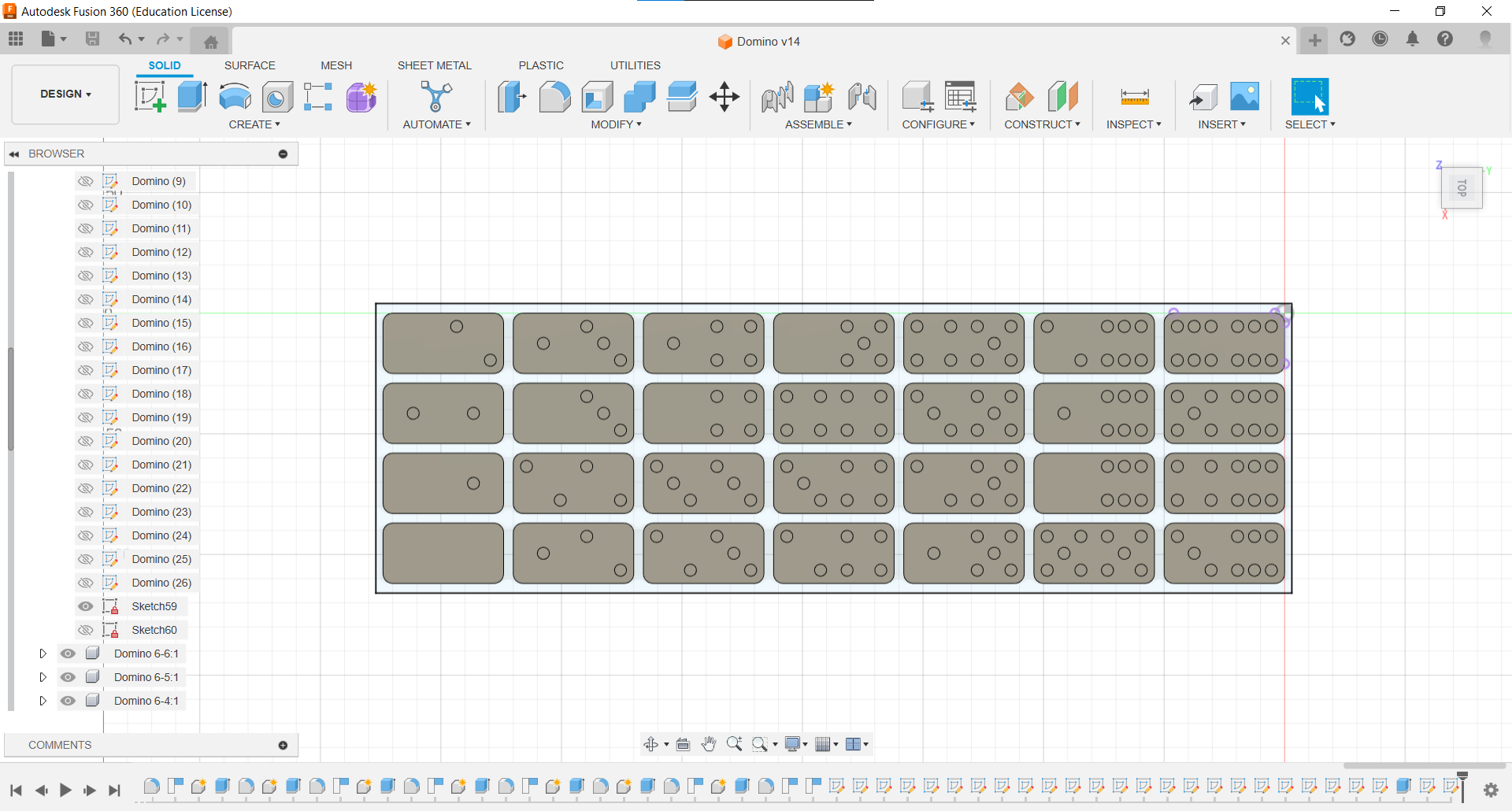This screenshot has width=1512, height=811.
Task: Click the TOP face of ViewCube
Action: click(x=1462, y=188)
